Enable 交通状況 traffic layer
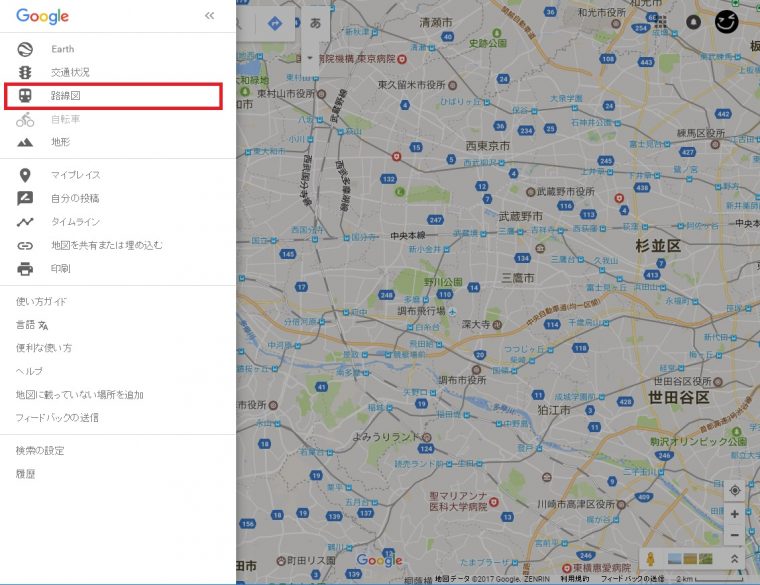760x585 pixels. click(x=118, y=73)
